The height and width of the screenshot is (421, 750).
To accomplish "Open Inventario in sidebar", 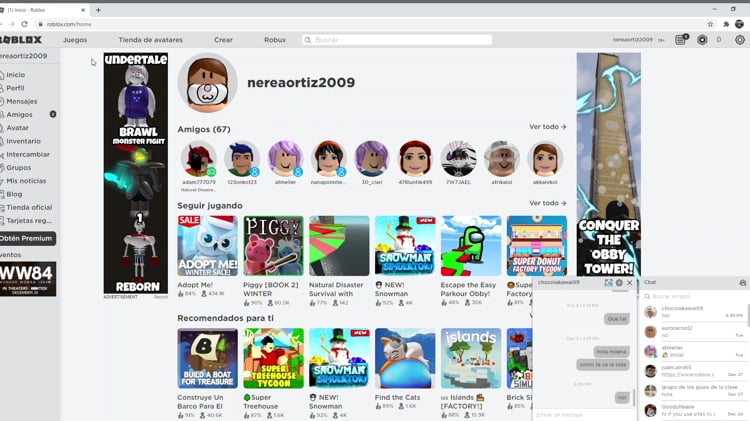I will pos(23,141).
